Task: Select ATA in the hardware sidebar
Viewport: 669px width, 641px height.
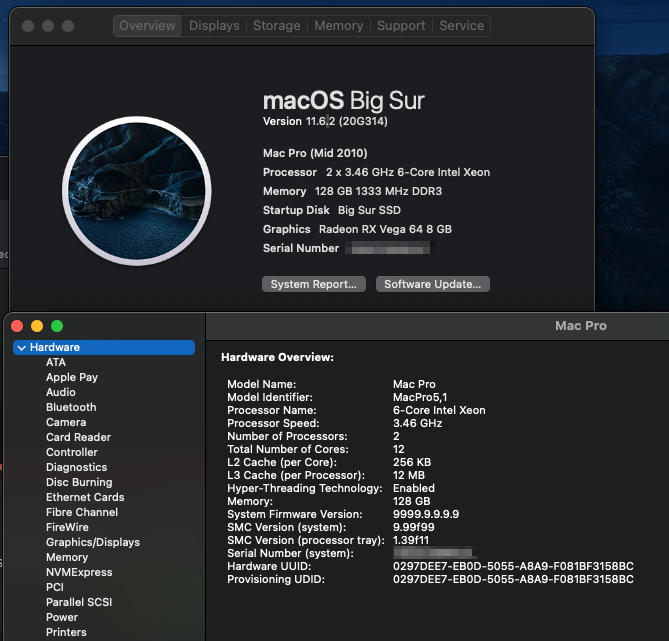Action: pyautogui.click(x=56, y=362)
